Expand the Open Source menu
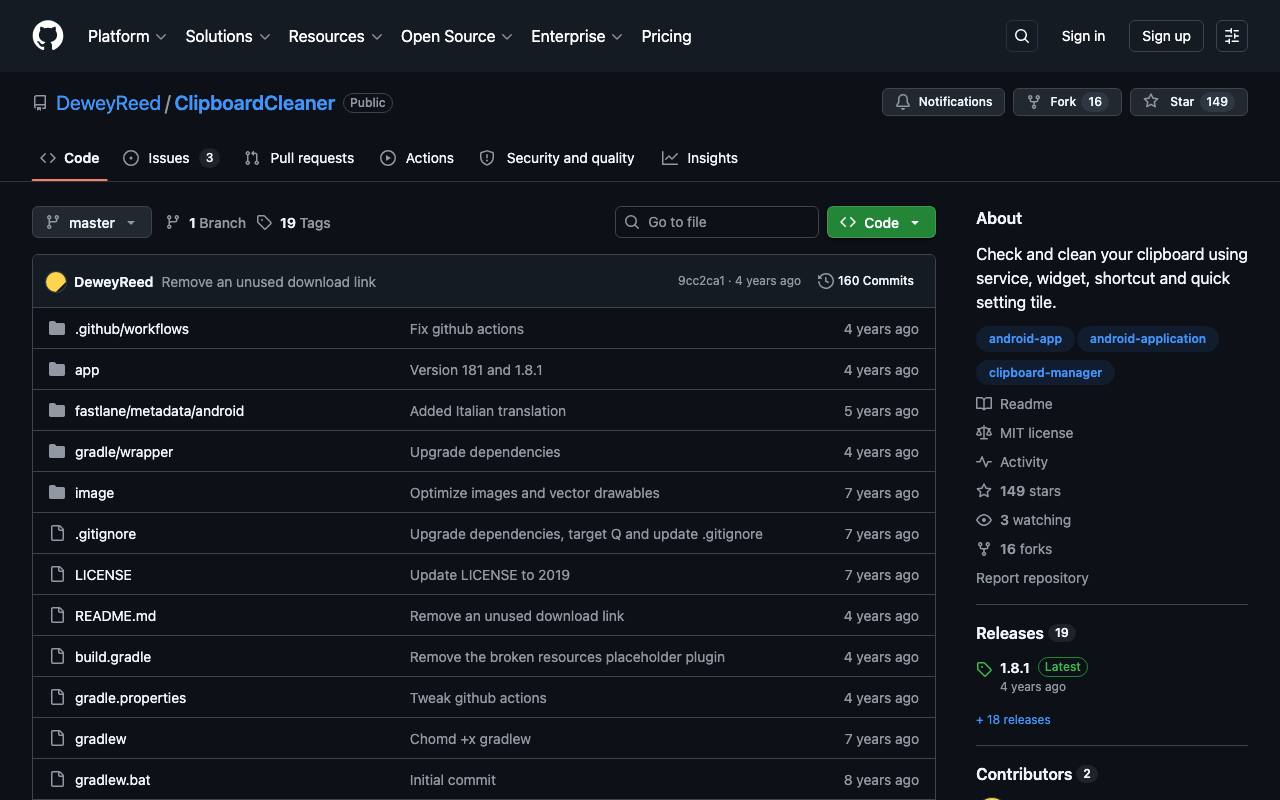The image size is (1280, 800). (x=457, y=36)
